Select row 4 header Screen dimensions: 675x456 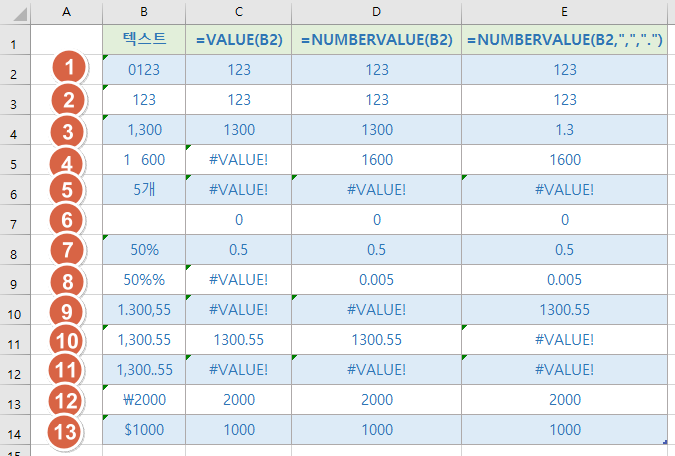click(x=15, y=130)
